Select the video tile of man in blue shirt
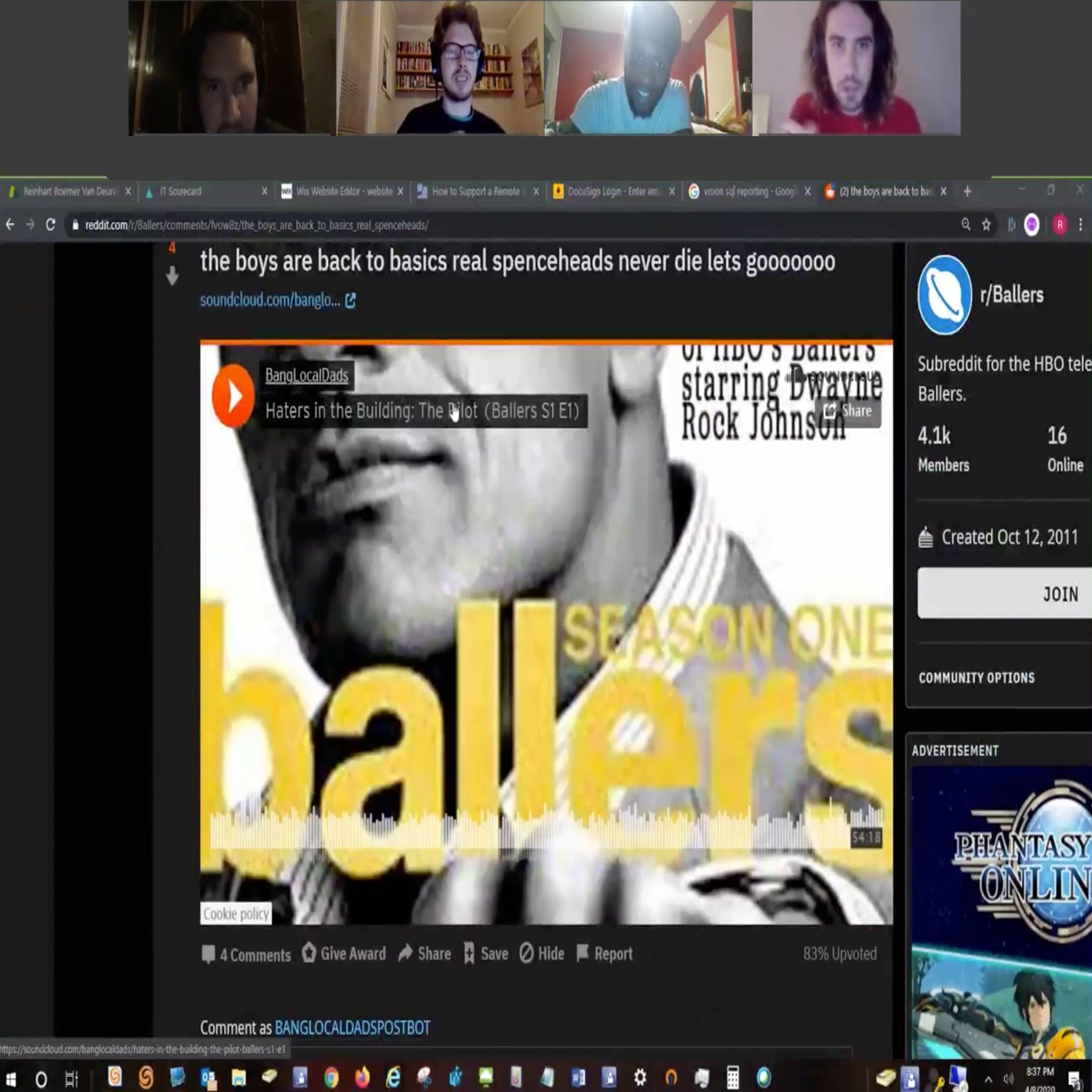The image size is (1092, 1092). click(x=648, y=68)
